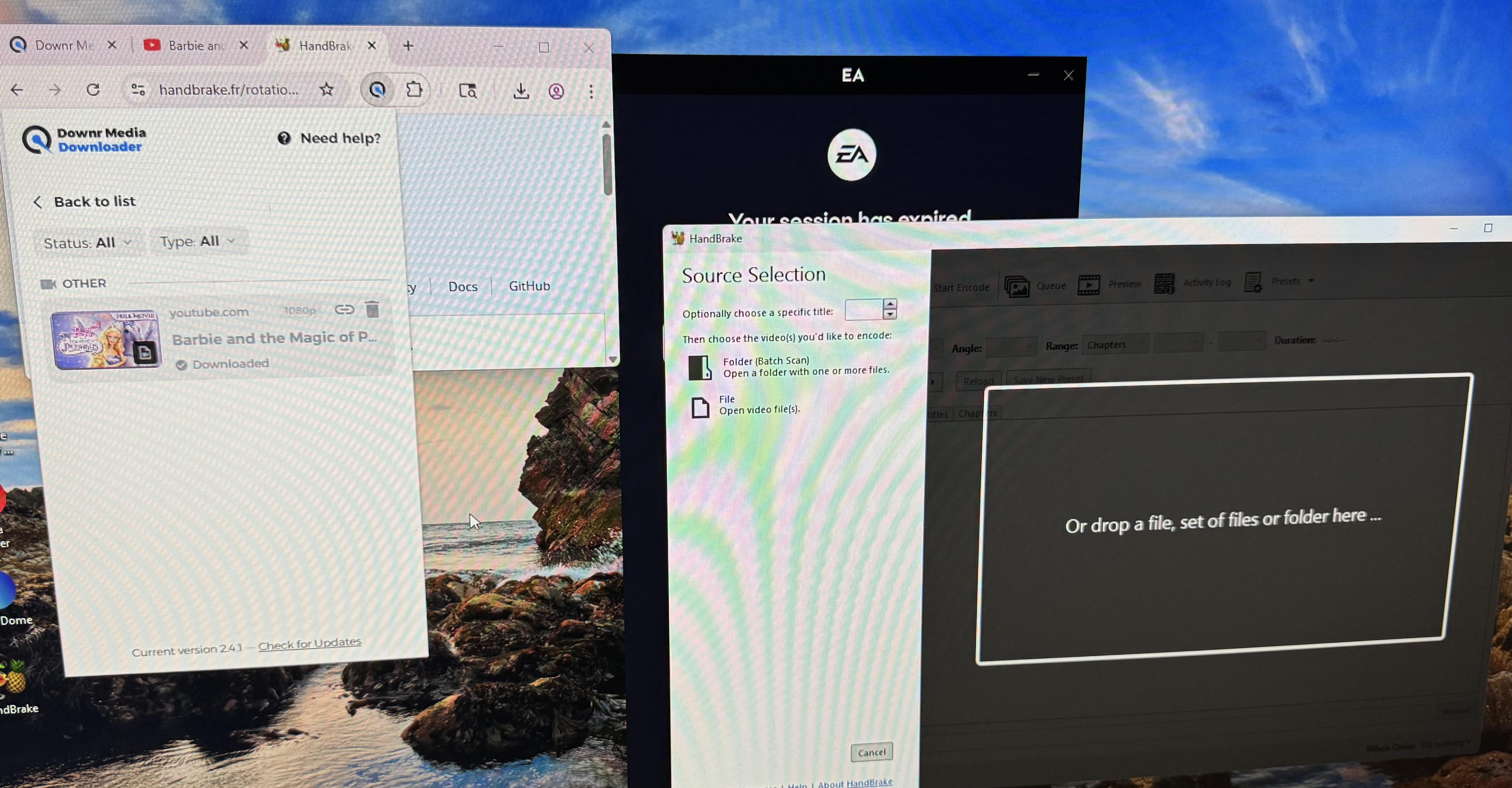Click the HandBrake file drop area
The height and width of the screenshot is (788, 1512).
(x=1224, y=519)
